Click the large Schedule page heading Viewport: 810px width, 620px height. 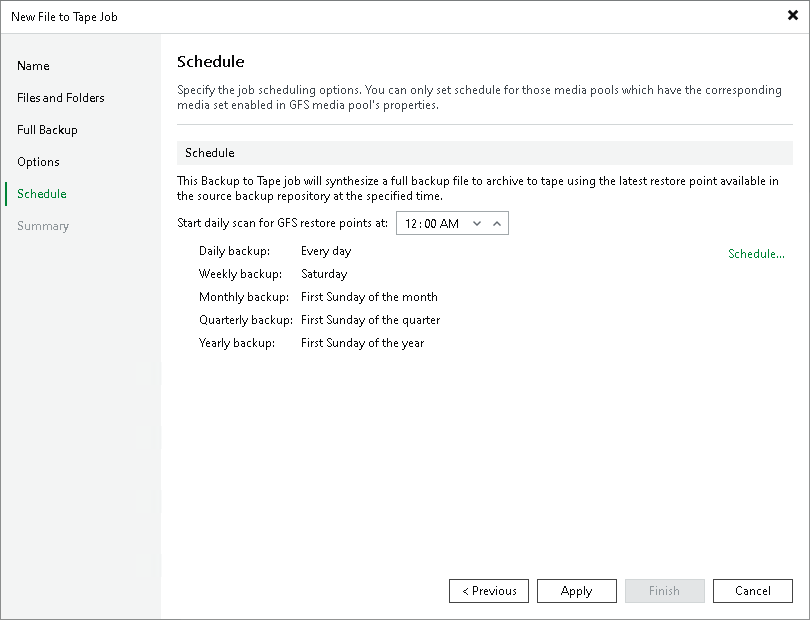coord(210,61)
